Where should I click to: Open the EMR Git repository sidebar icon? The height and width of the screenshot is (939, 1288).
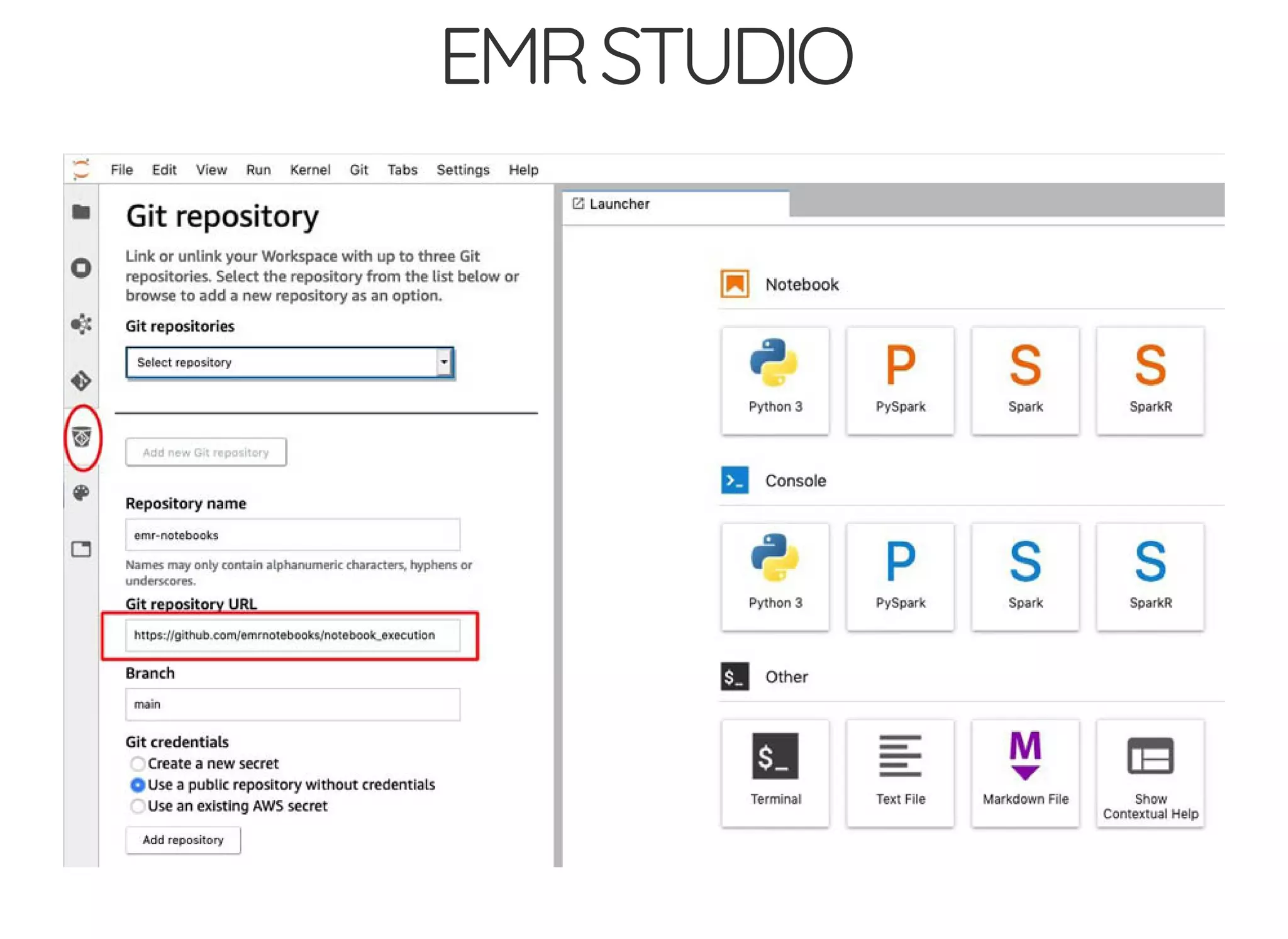coord(82,436)
